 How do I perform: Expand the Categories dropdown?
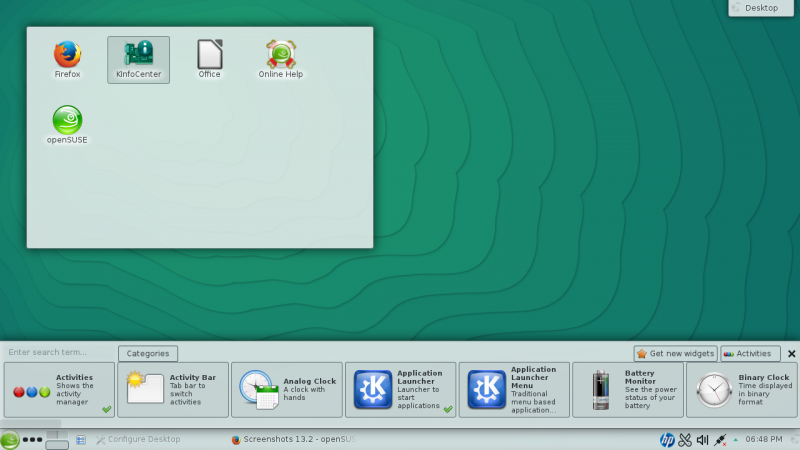click(148, 353)
